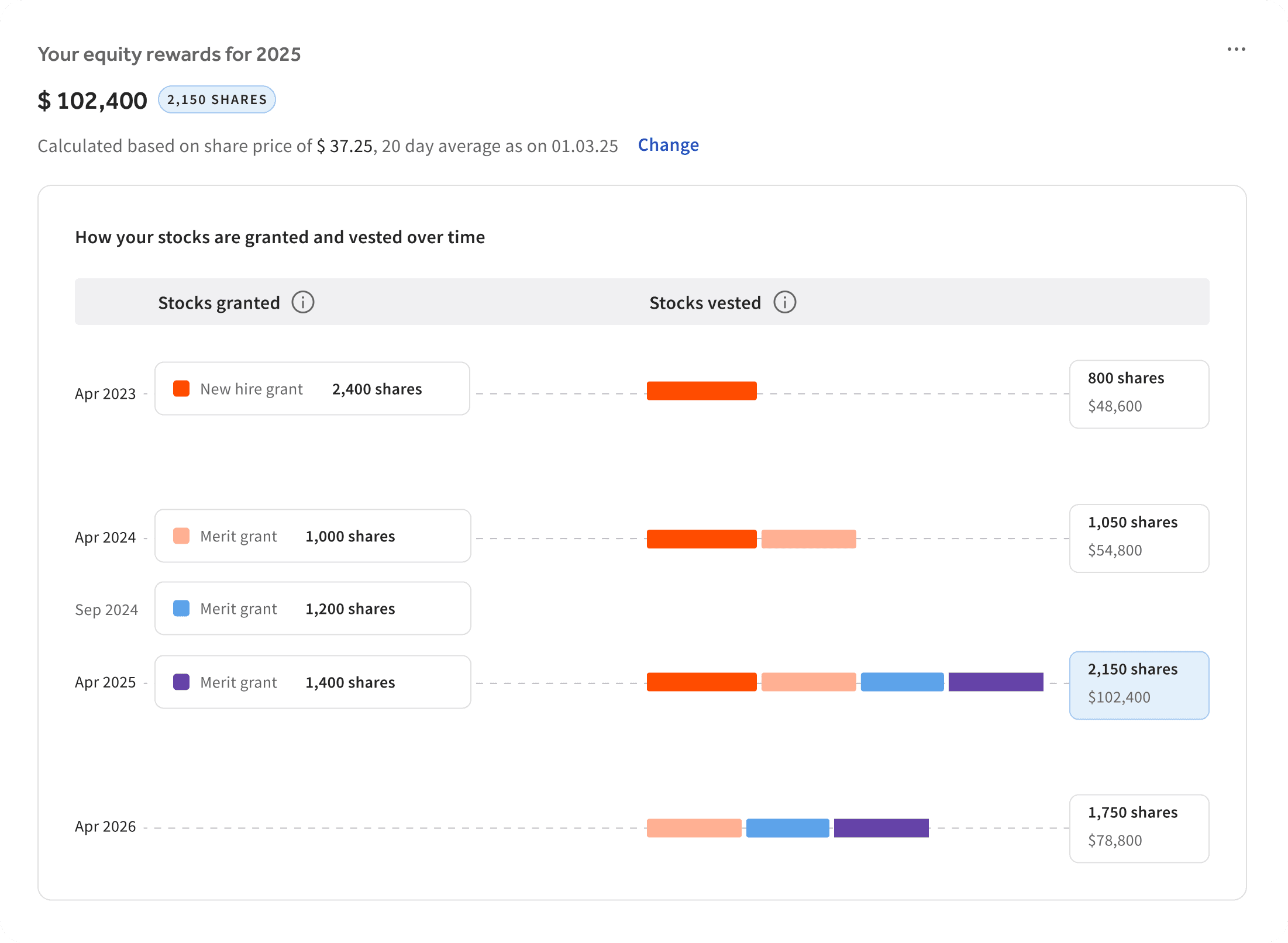
Task: Click the Stocks granted info icon
Action: click(302, 302)
